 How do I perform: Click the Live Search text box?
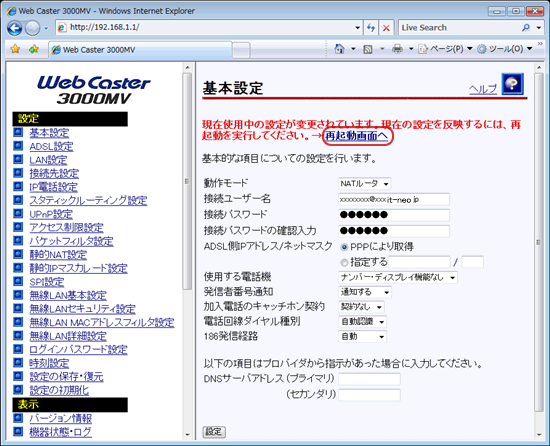[460, 28]
